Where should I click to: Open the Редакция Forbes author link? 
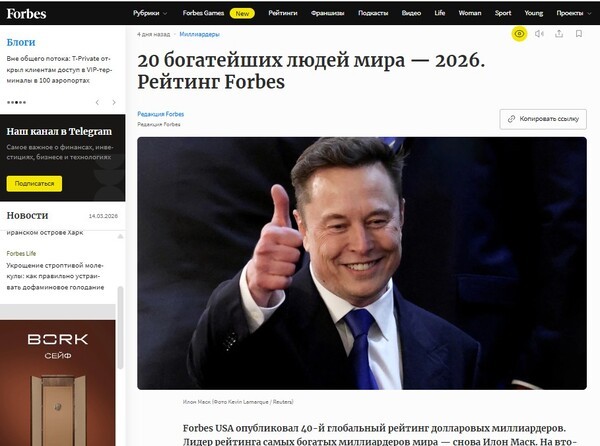tap(160, 114)
